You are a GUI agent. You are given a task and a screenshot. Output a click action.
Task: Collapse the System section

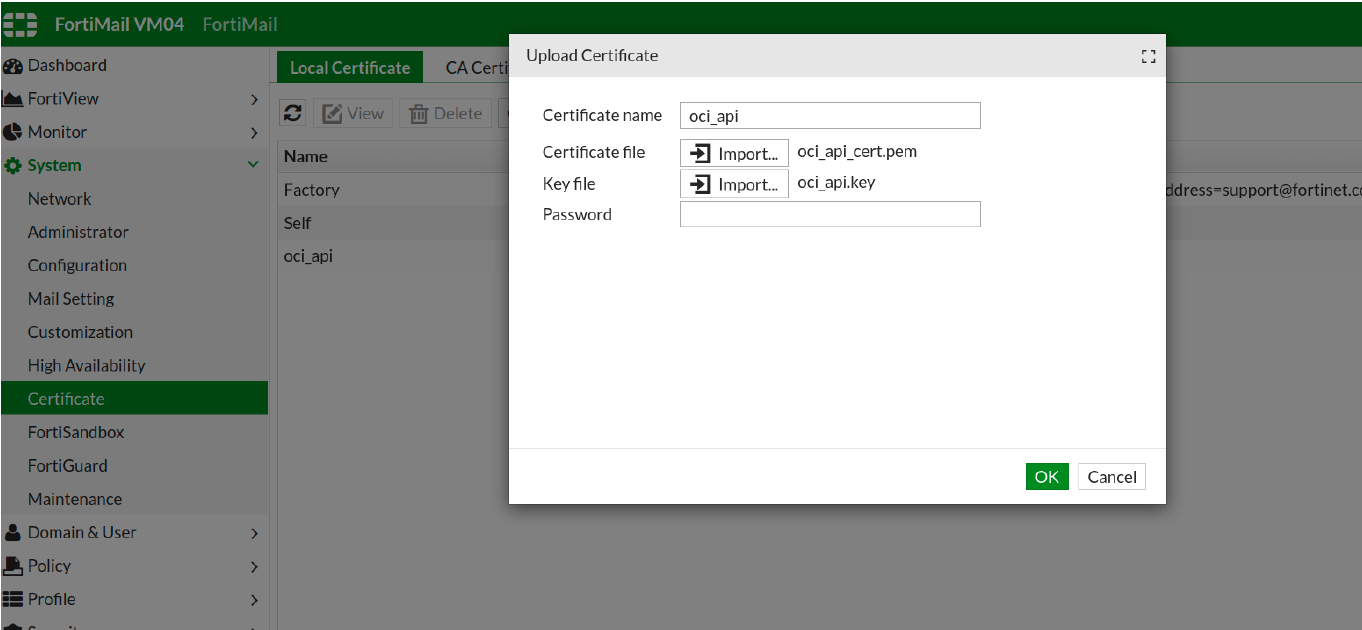pos(253,165)
